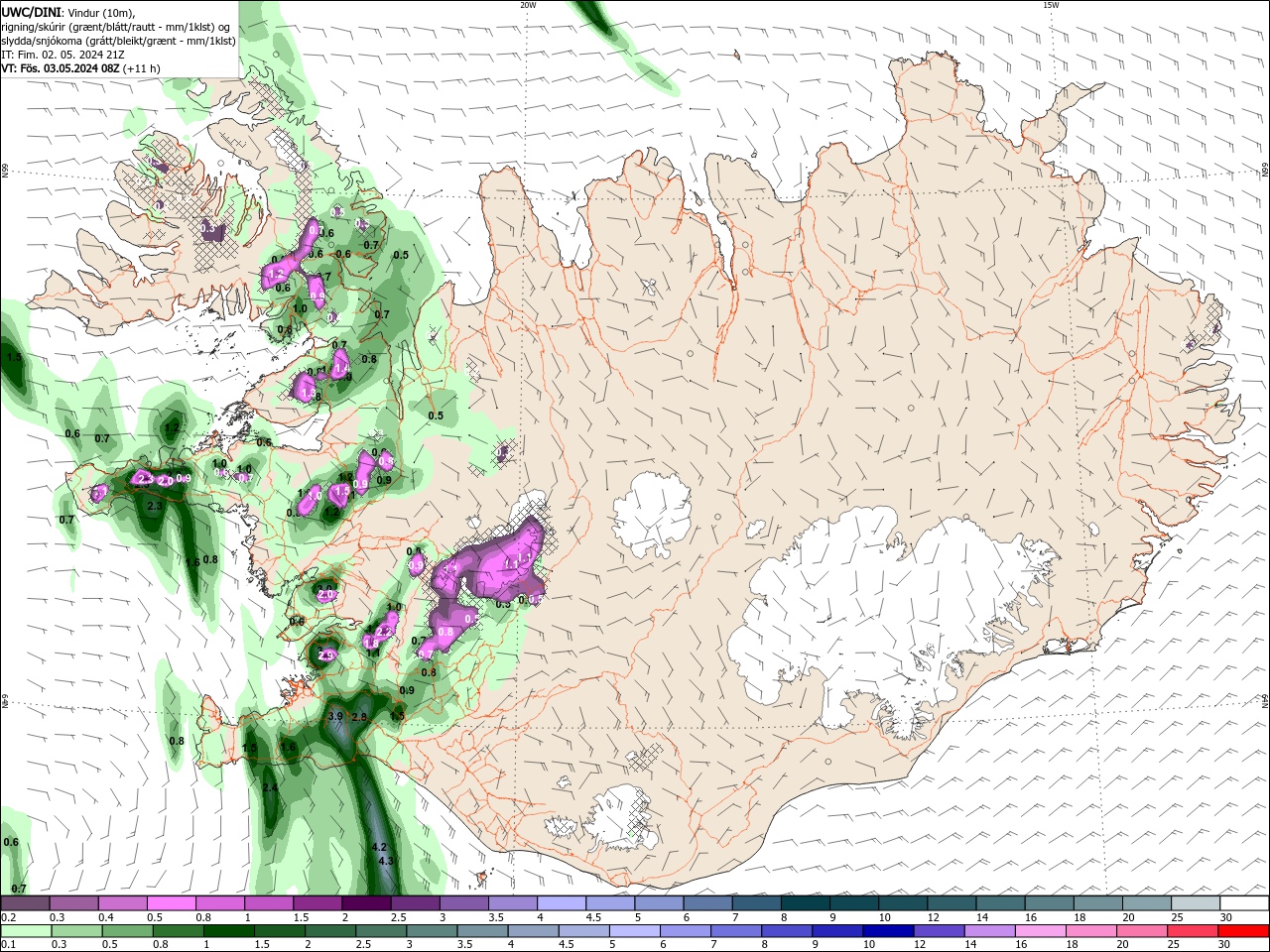Pick the rain legend swatch between 0.5 and 0.8
Image resolution: width=1270 pixels, height=952 pixels.
tap(128, 931)
